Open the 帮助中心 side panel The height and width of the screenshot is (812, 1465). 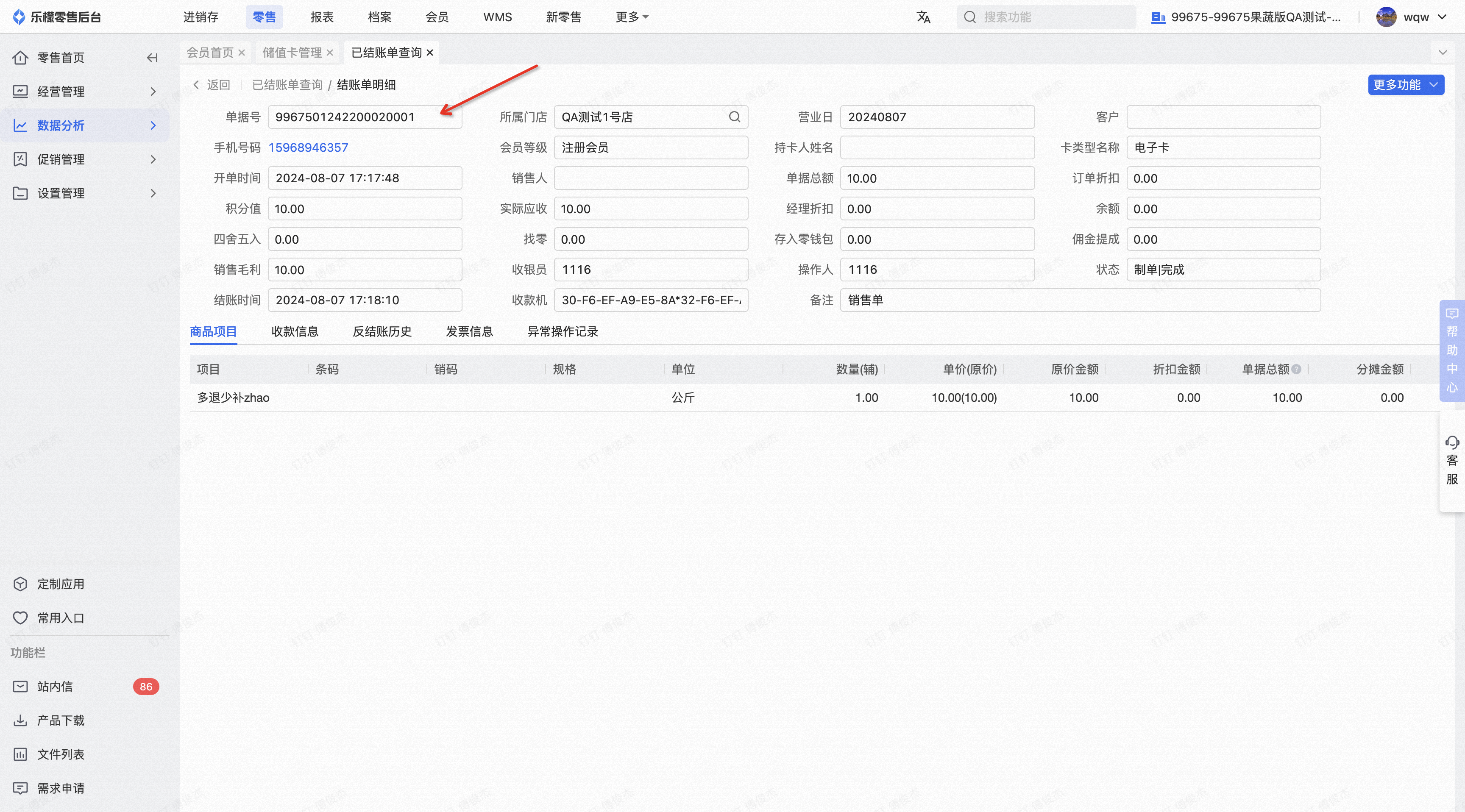[x=1452, y=350]
